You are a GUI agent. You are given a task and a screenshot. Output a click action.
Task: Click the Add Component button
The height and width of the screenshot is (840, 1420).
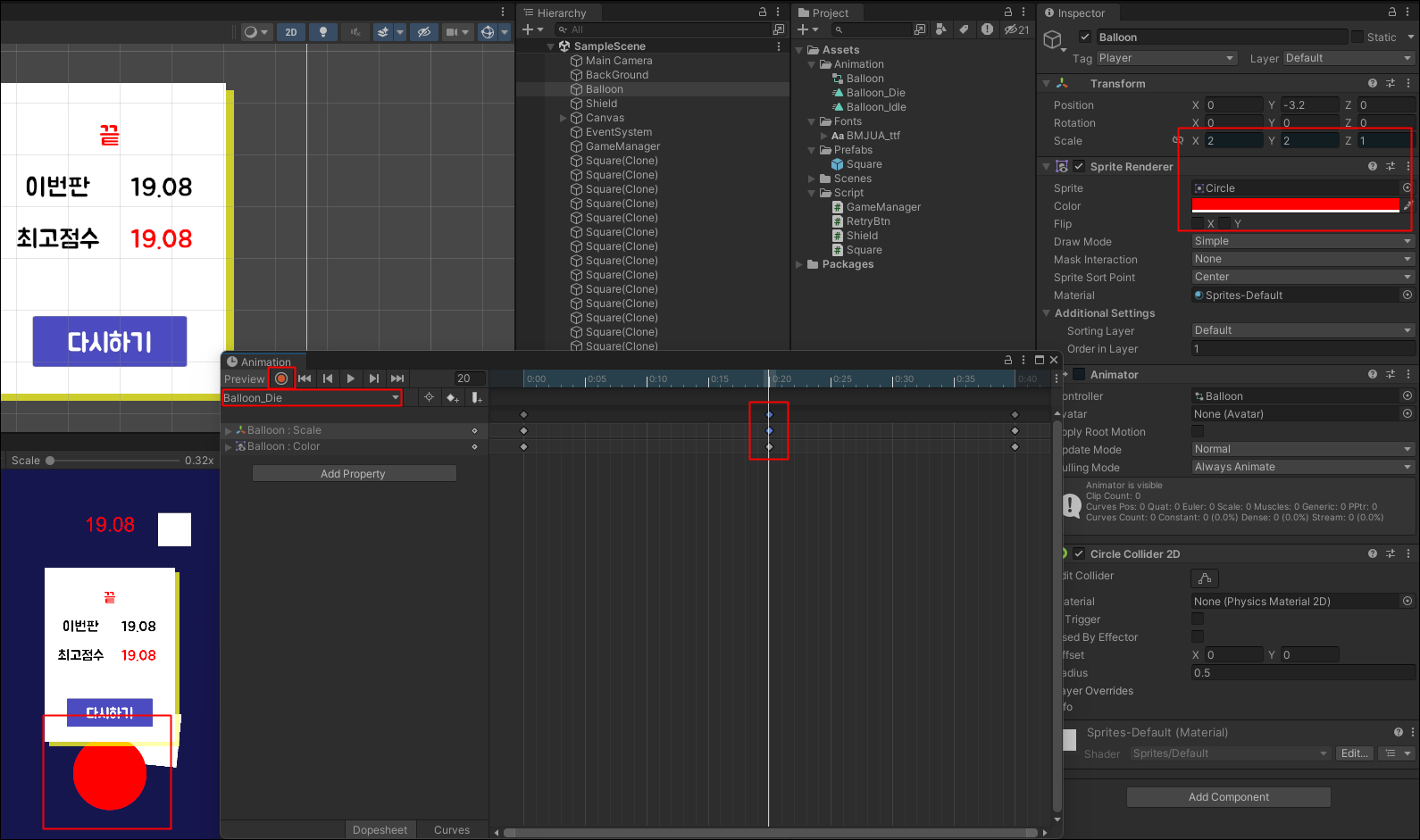(1228, 797)
